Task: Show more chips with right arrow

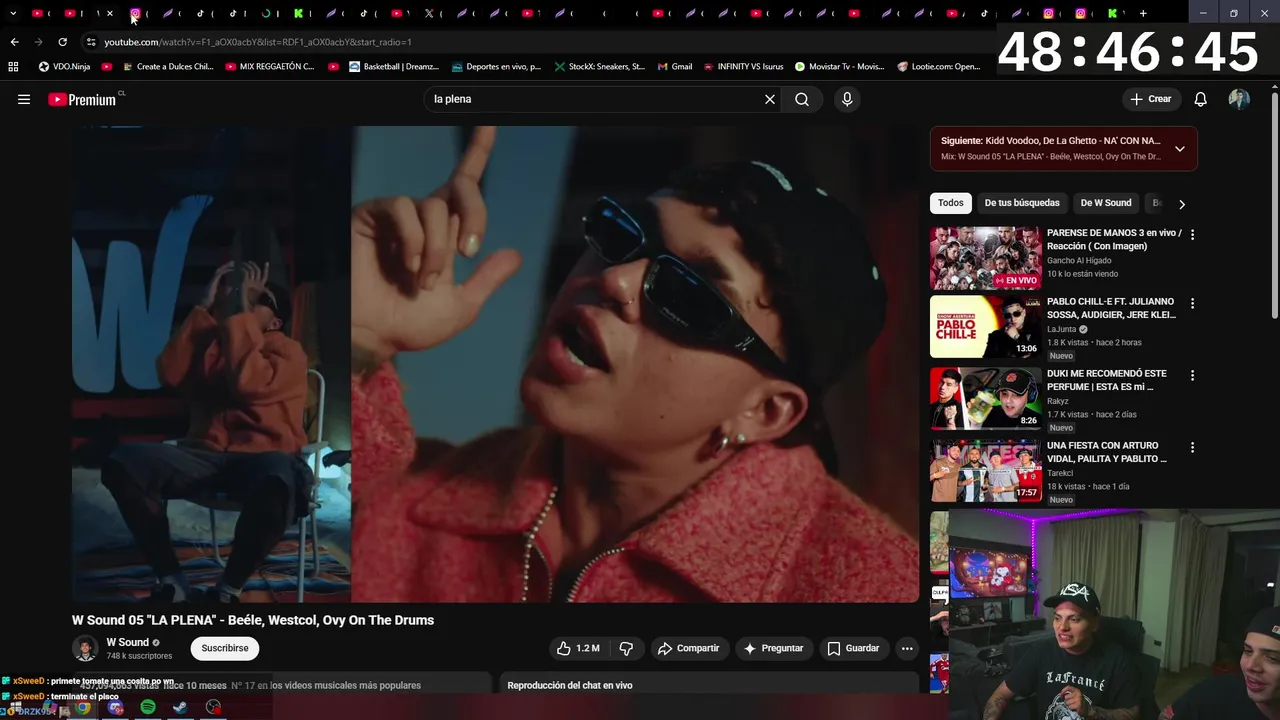Action: 1181,204
